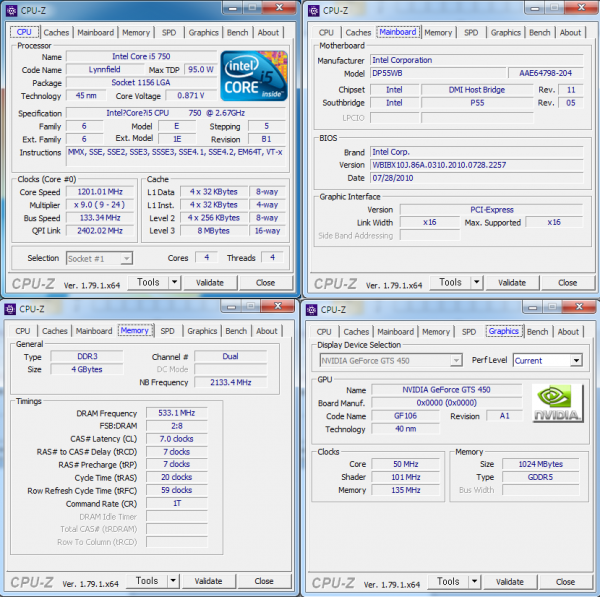Click the BIOS Date value 07/28/2010
600x597 pixels.
click(x=477, y=178)
